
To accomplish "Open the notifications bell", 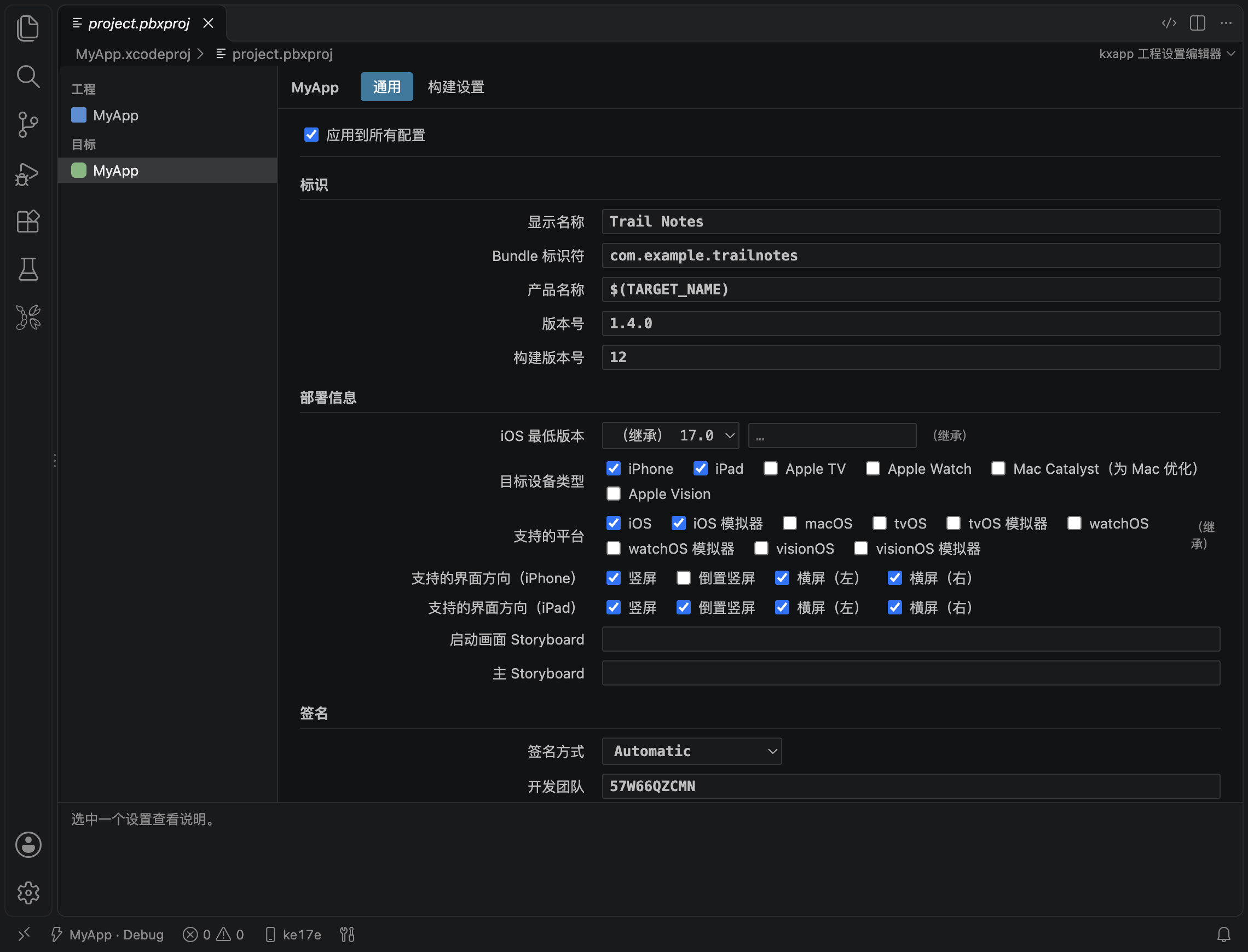I will pos(1223,934).
